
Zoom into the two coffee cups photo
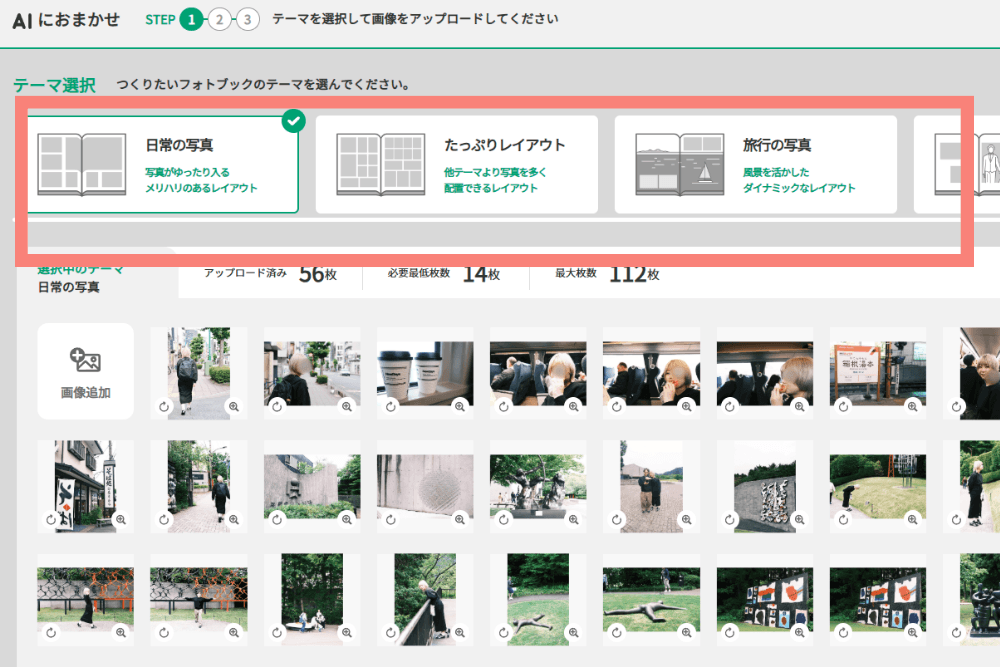pyautogui.click(x=460, y=406)
